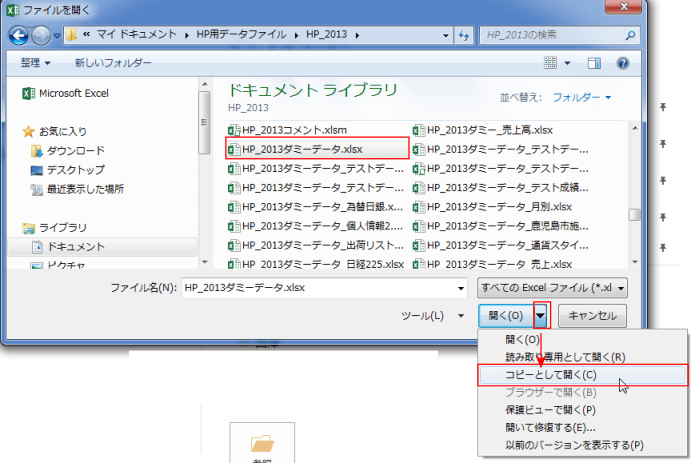Screen dimensions: 691x463
Task: Click the navigation pane scrollbar thumb
Action: [x=204, y=122]
